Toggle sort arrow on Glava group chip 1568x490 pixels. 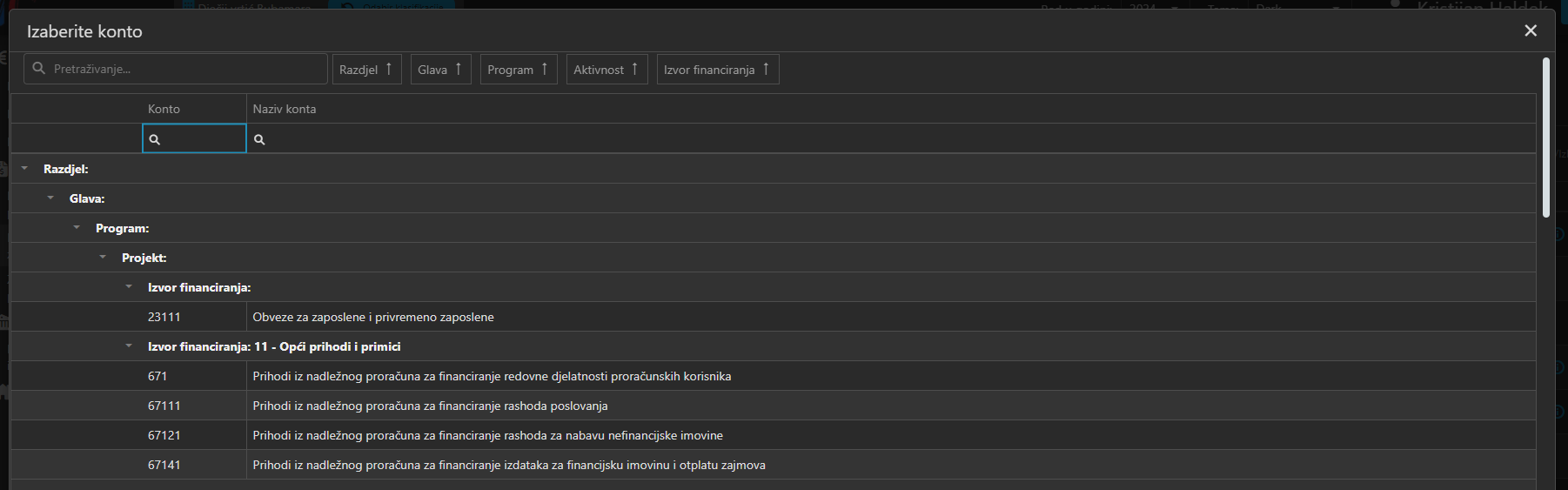click(x=459, y=69)
